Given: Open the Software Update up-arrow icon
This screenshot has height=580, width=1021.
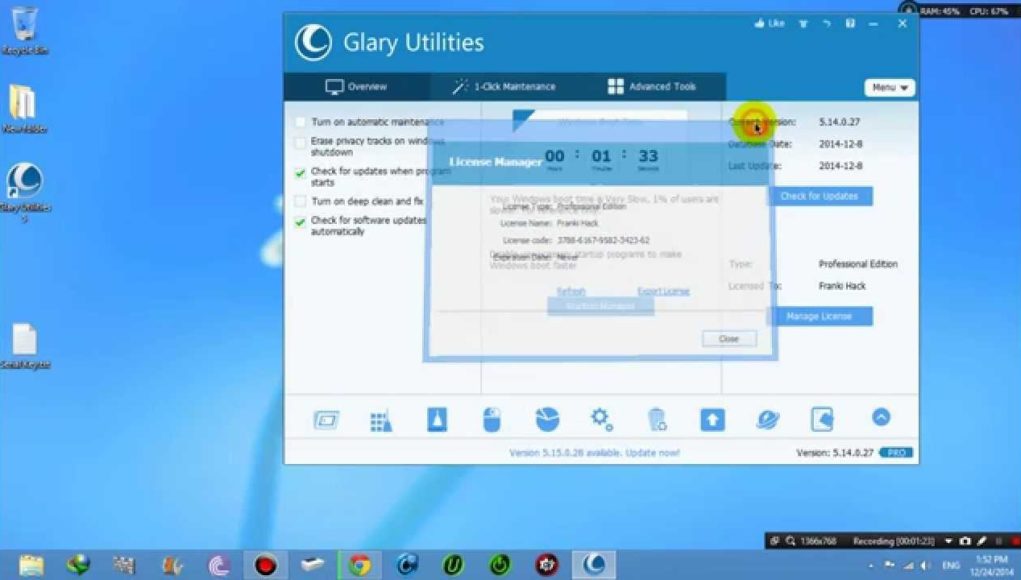Looking at the screenshot, I should coord(712,420).
